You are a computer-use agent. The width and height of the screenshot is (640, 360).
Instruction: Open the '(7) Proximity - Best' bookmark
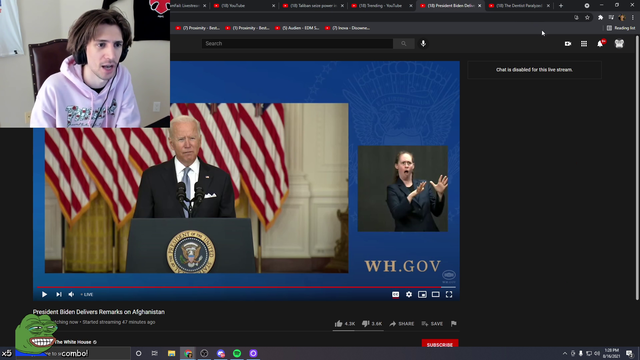pos(198,28)
